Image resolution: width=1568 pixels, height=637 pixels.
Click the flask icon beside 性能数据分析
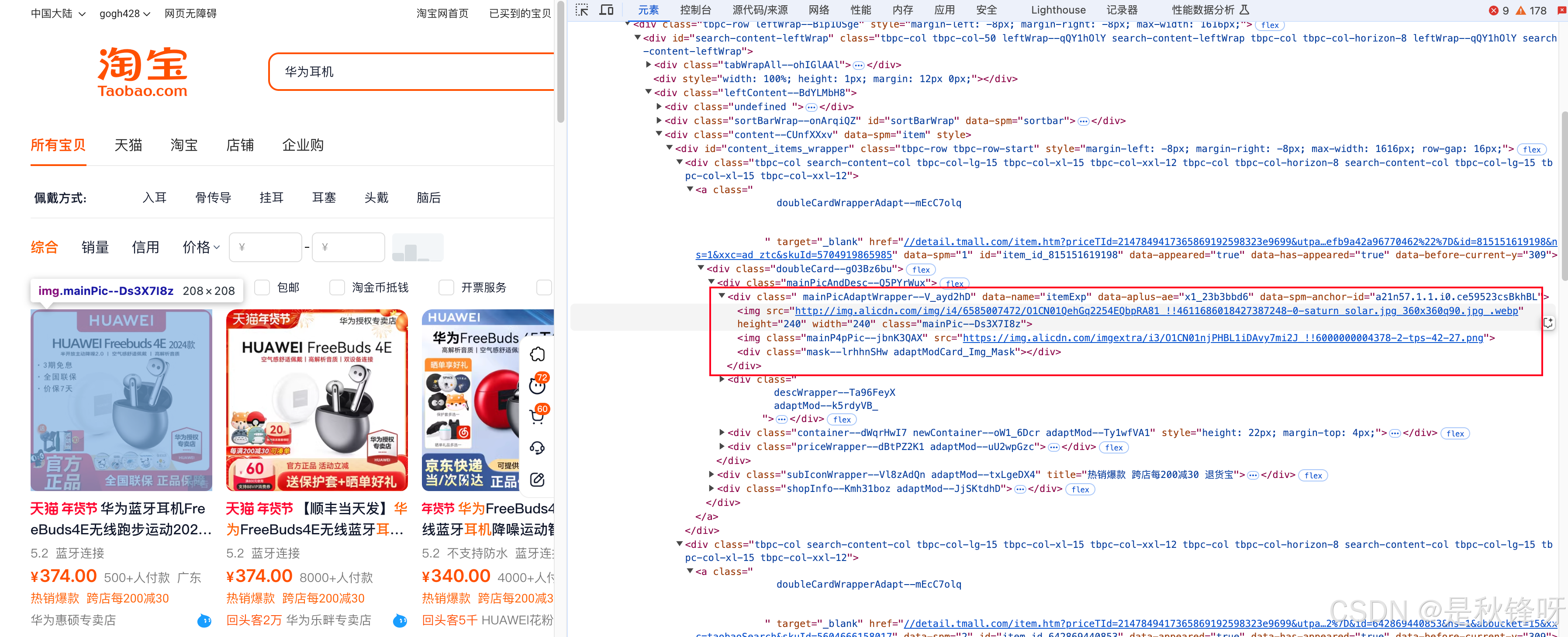click(1244, 10)
